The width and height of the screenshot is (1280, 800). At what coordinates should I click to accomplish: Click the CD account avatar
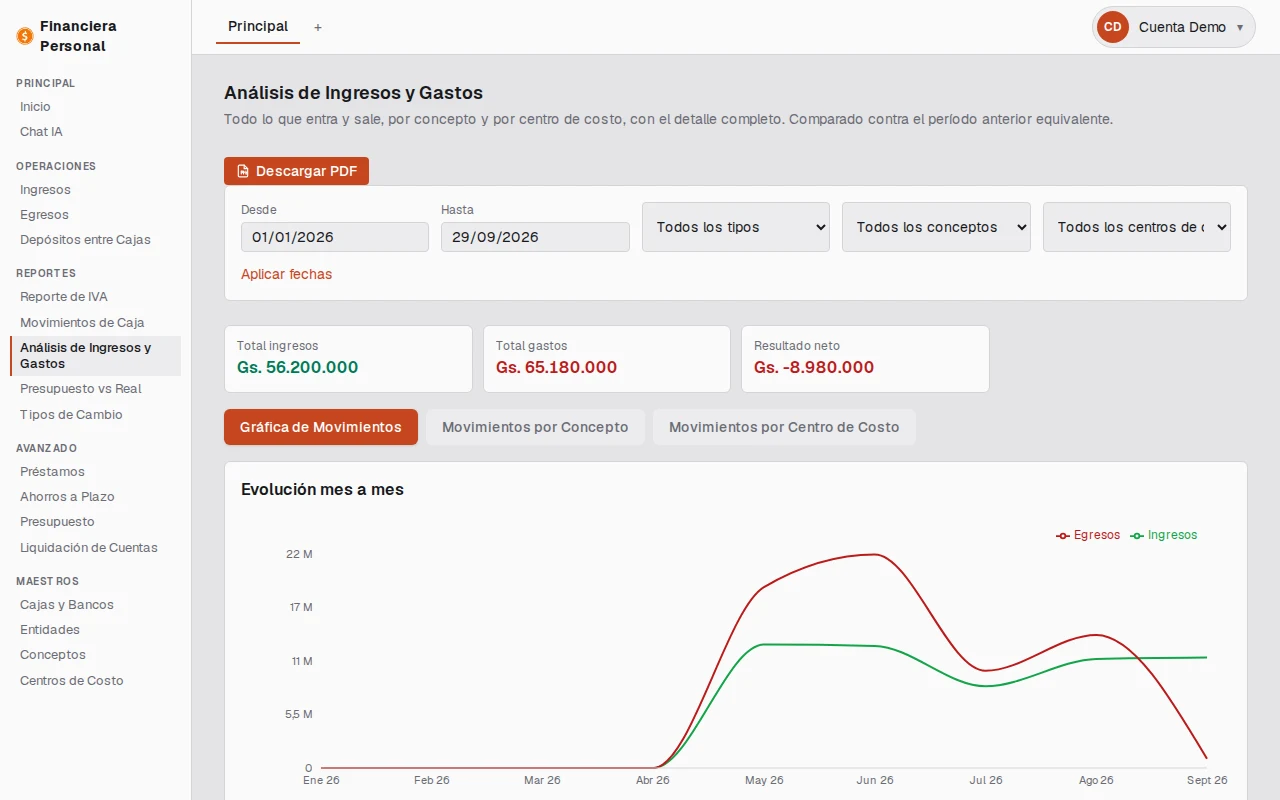tap(1113, 27)
